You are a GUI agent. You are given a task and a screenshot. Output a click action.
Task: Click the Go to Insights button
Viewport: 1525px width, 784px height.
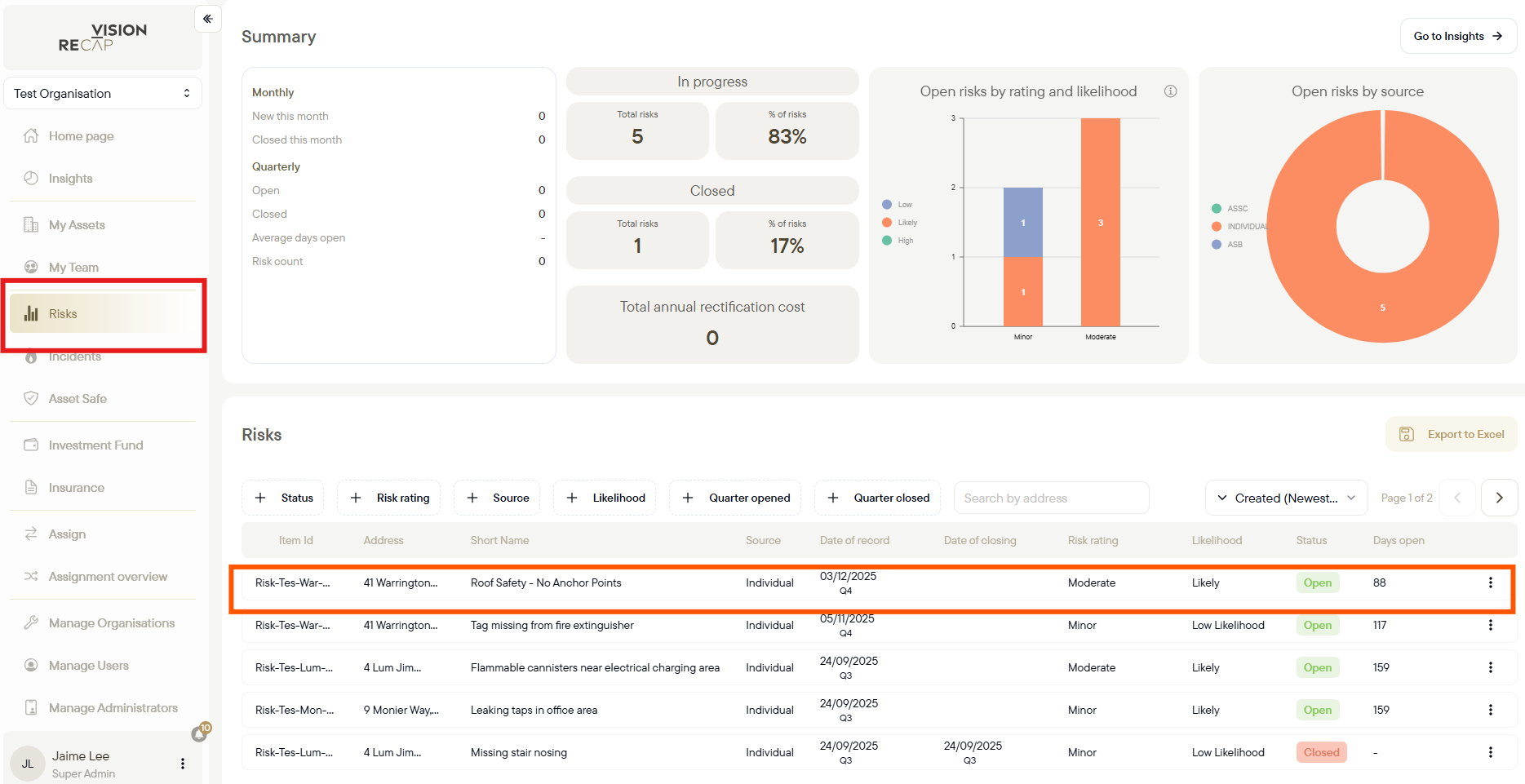coord(1458,36)
